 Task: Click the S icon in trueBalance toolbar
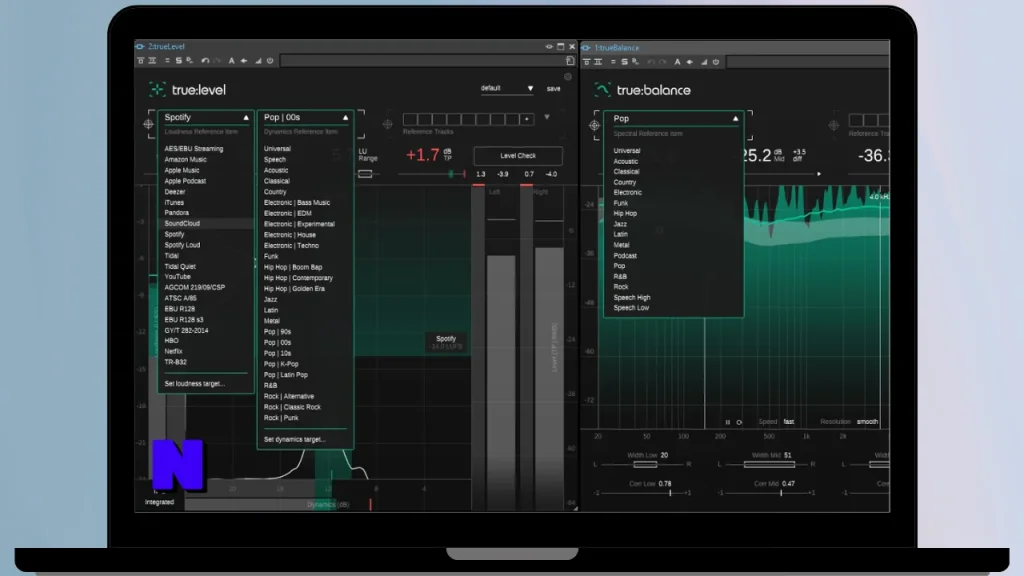(x=624, y=62)
